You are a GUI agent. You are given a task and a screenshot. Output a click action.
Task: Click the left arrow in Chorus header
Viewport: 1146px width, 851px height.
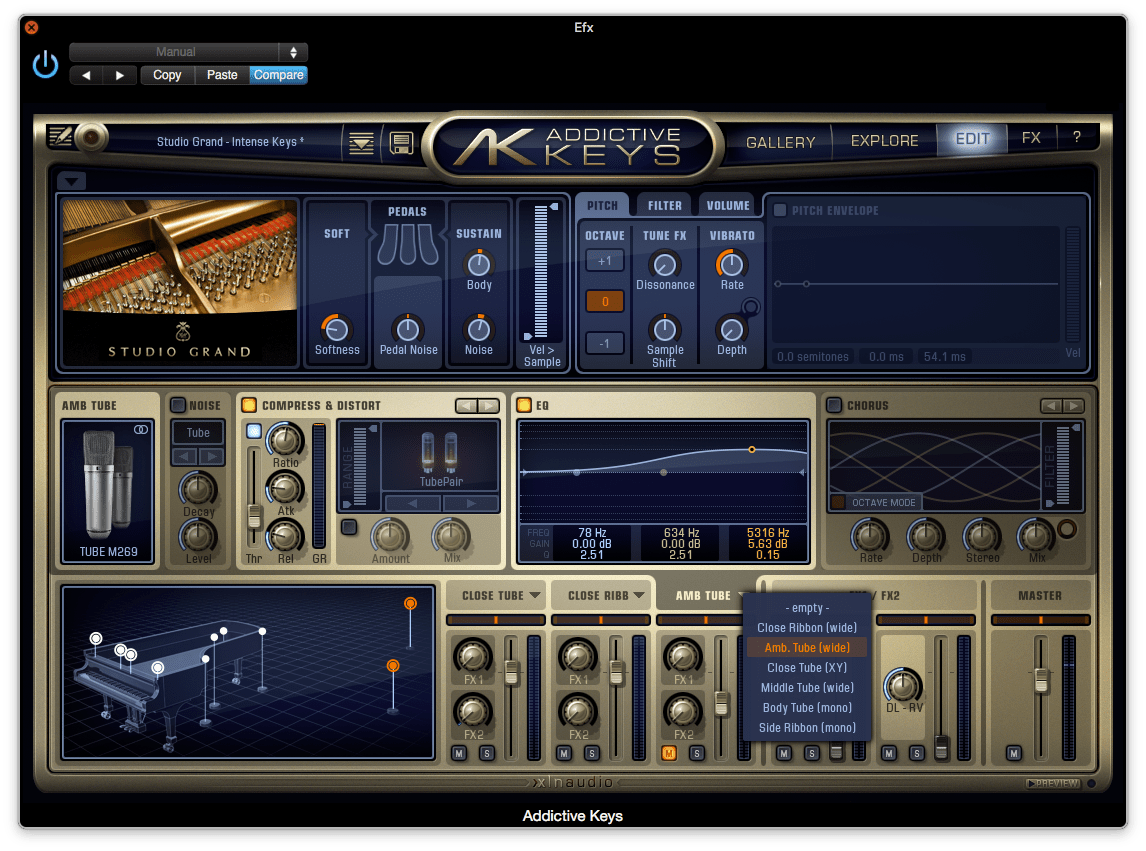1052,406
